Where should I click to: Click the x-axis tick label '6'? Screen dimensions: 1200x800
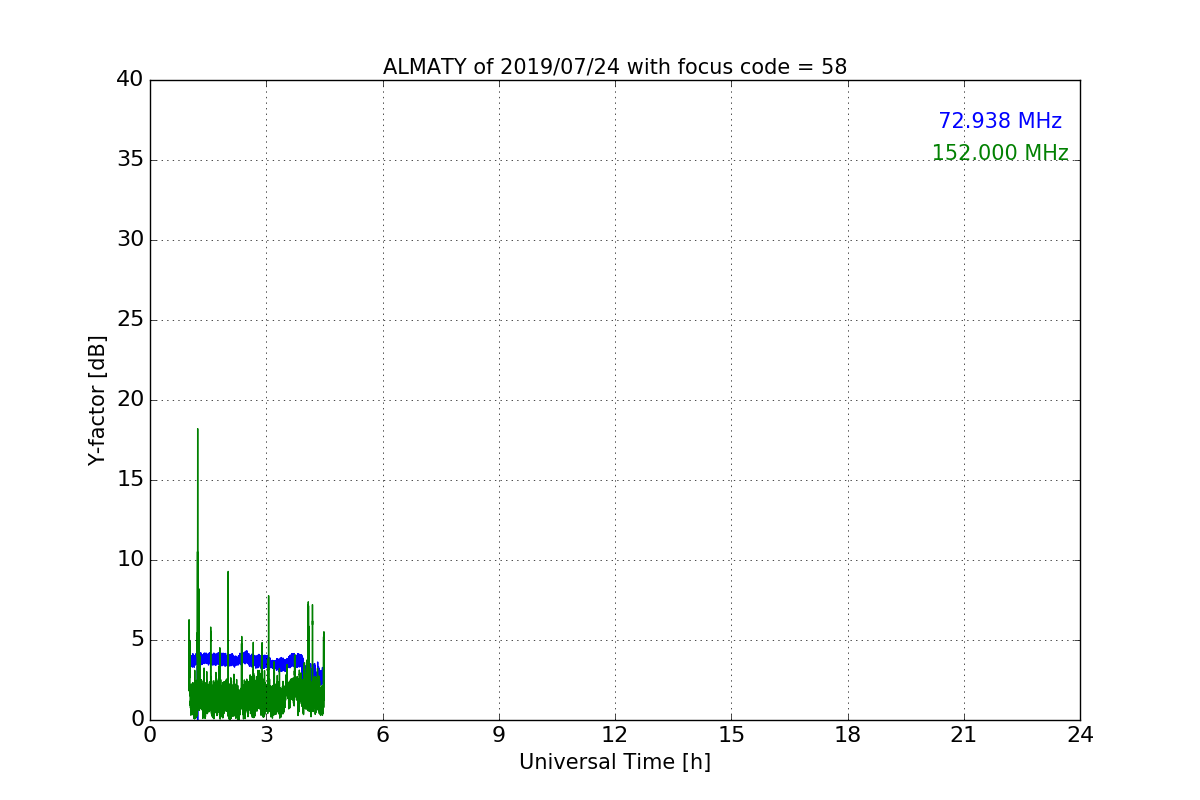tap(383, 735)
